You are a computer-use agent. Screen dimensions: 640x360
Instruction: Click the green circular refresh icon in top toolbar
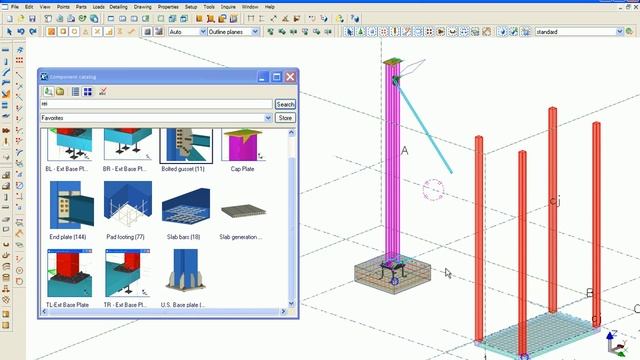[x=82, y=19]
